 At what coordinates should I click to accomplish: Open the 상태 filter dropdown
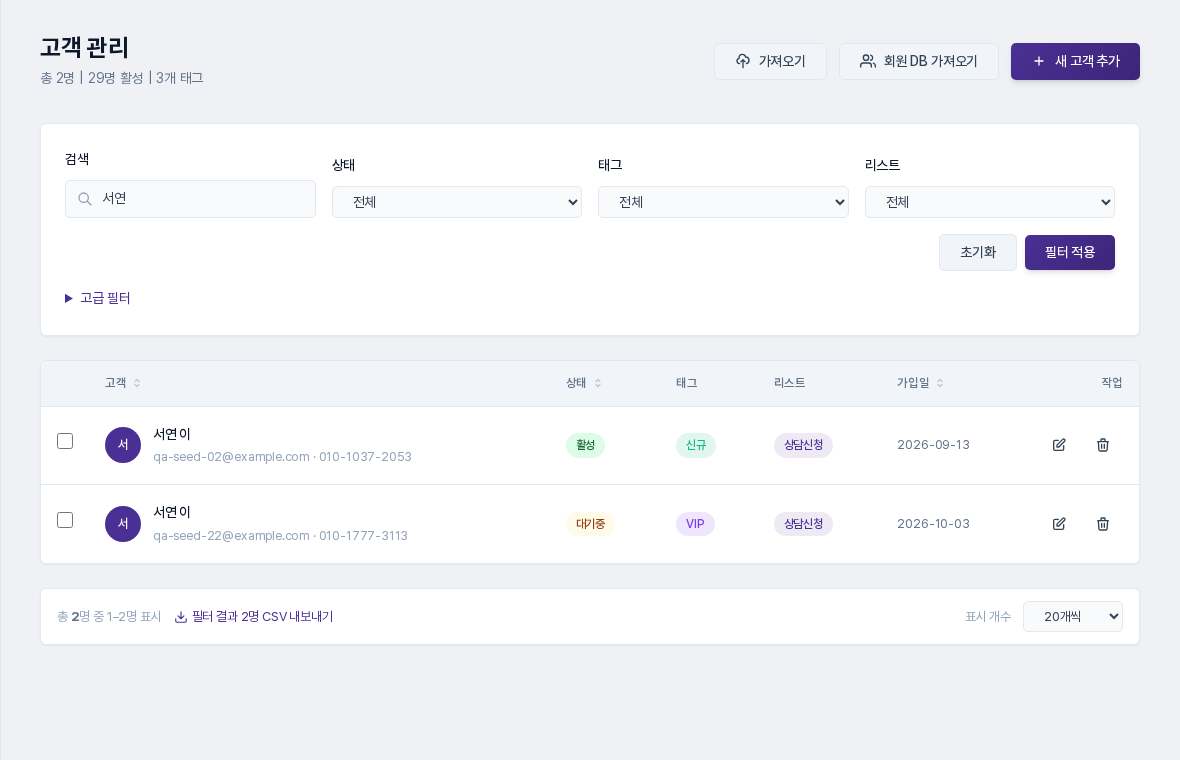(x=457, y=202)
